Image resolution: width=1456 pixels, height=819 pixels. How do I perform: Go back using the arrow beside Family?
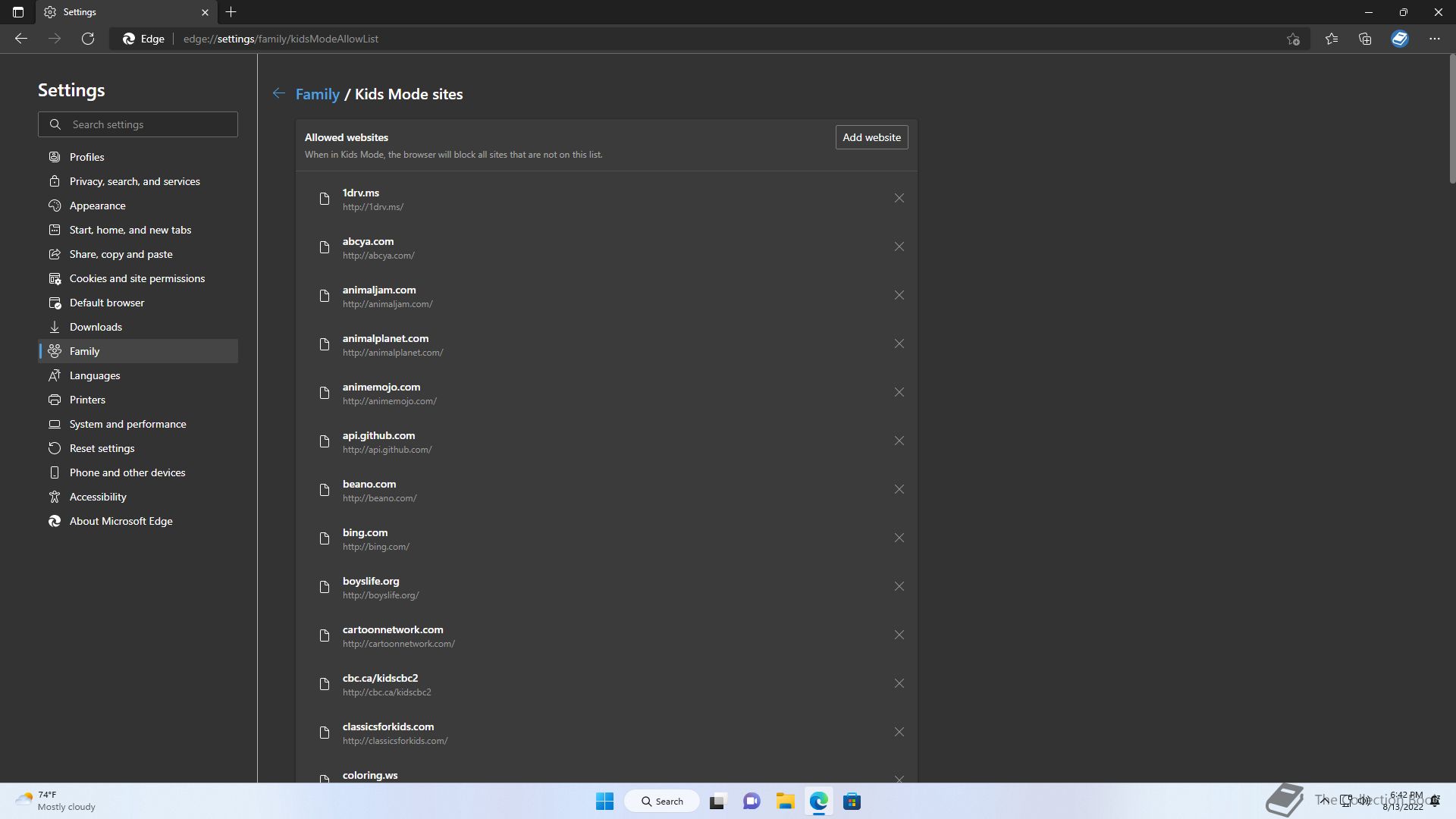click(279, 93)
